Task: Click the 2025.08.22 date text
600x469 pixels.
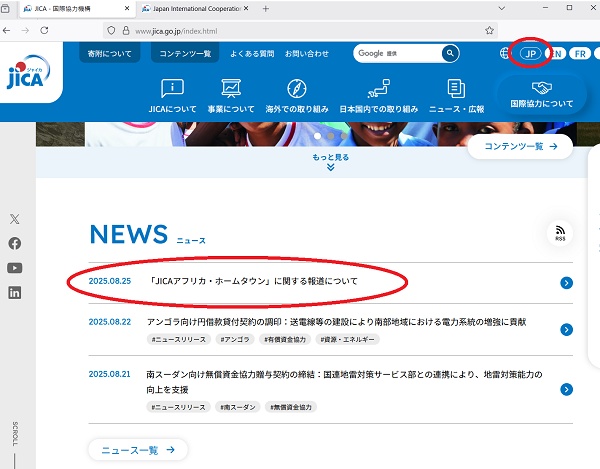Action: point(110,322)
